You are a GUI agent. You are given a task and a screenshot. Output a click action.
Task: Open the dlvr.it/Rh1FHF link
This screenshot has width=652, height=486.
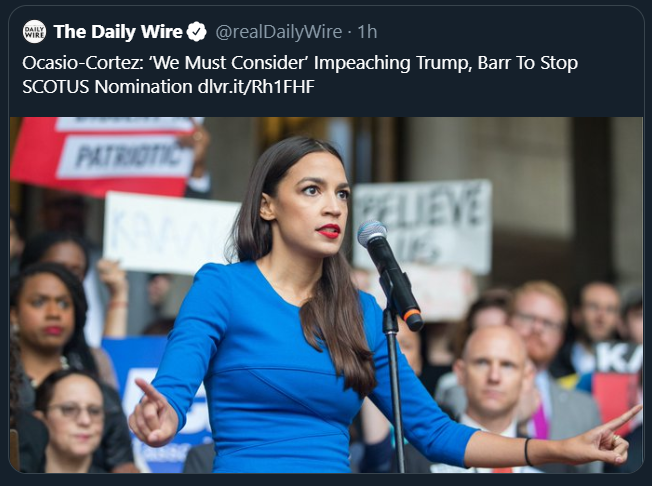(256, 87)
